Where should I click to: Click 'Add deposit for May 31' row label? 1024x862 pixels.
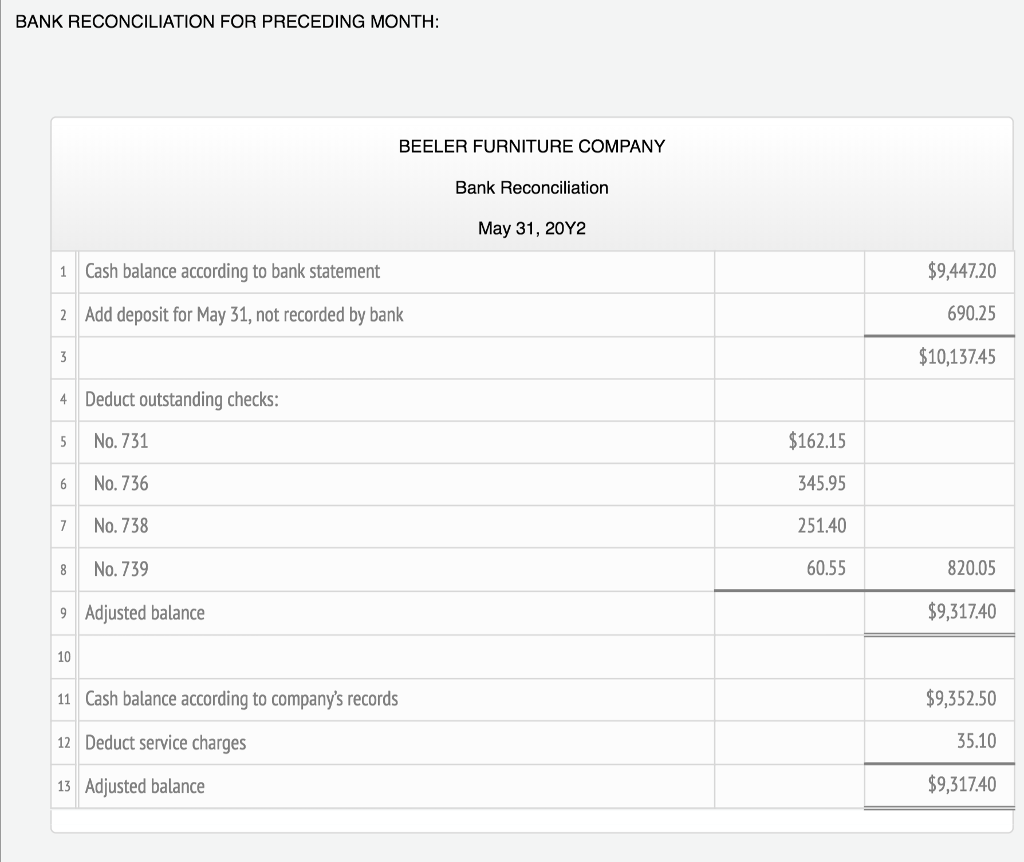[244, 314]
